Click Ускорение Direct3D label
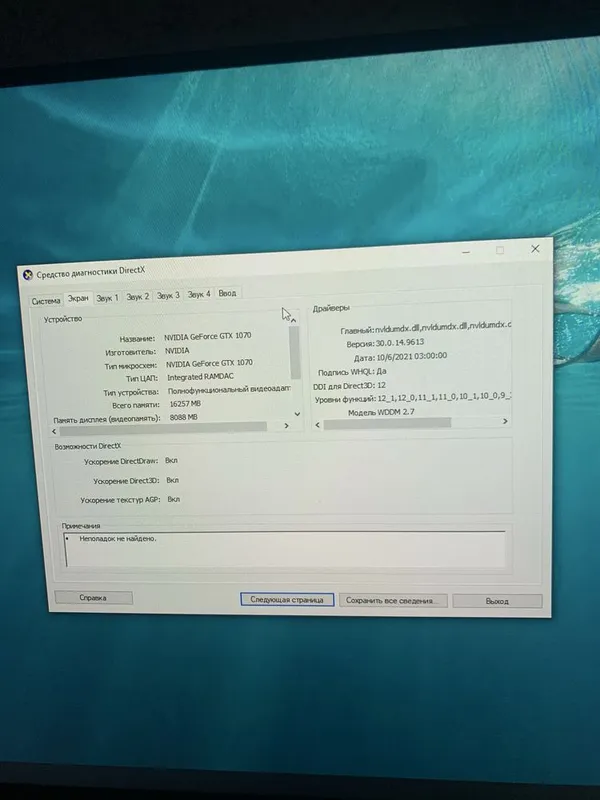 pos(127,481)
